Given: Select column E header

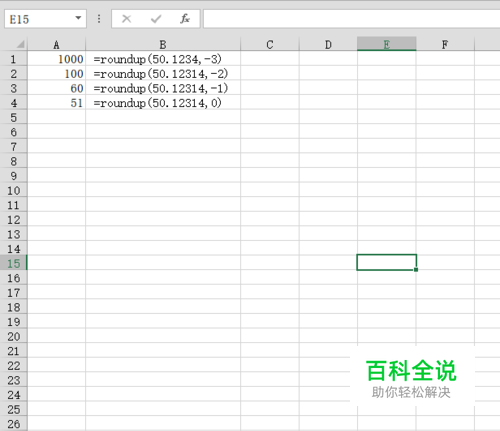Looking at the screenshot, I should (x=386, y=44).
